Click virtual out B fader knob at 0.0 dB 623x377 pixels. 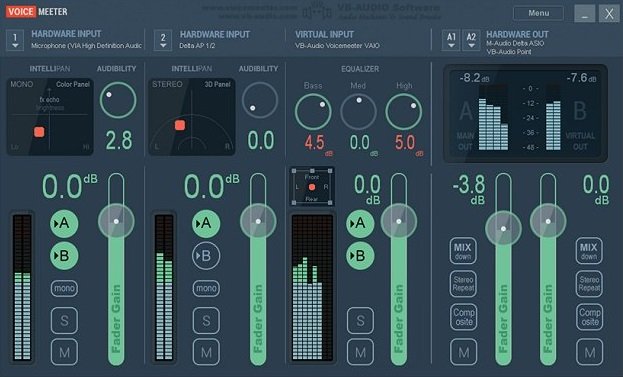click(548, 221)
